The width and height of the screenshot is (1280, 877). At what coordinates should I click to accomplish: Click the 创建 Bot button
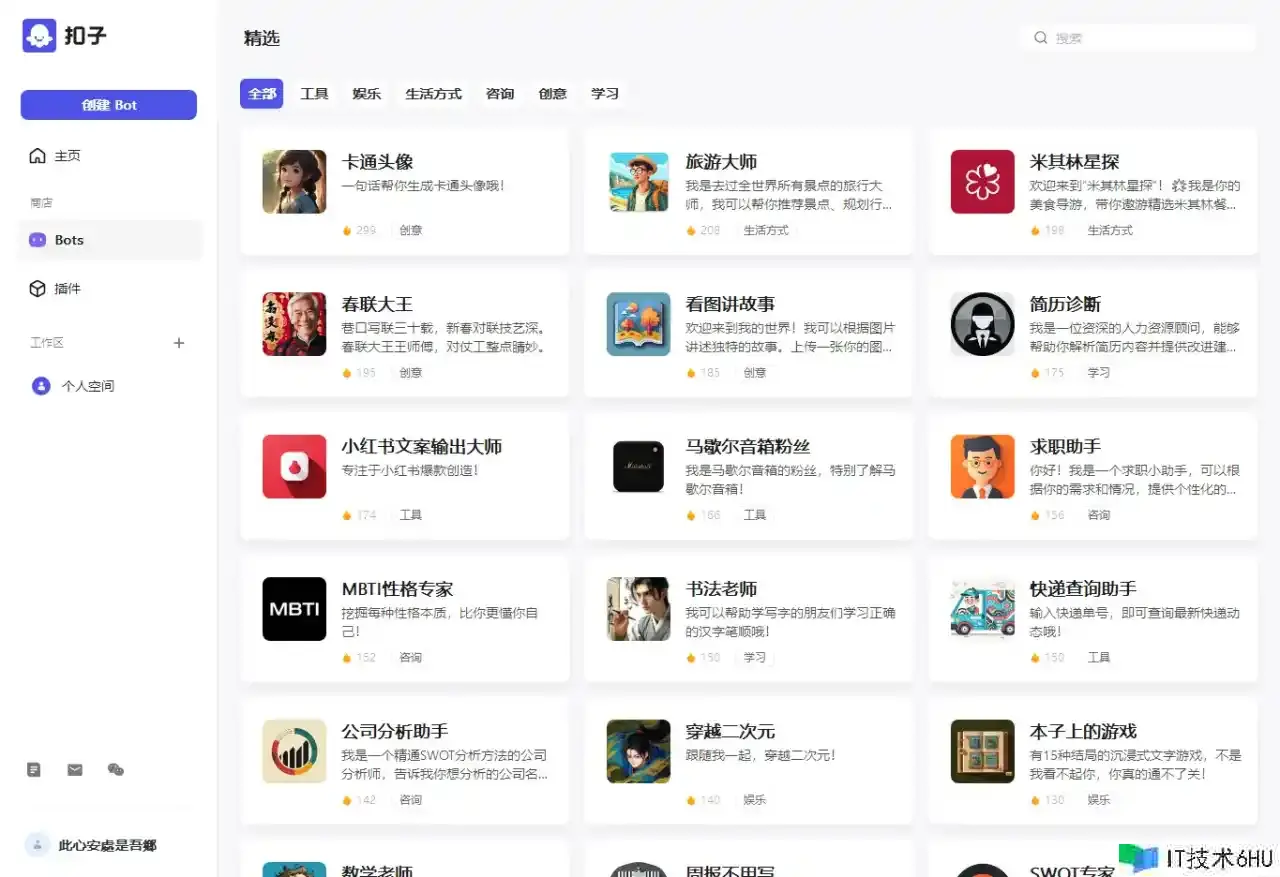click(x=109, y=105)
